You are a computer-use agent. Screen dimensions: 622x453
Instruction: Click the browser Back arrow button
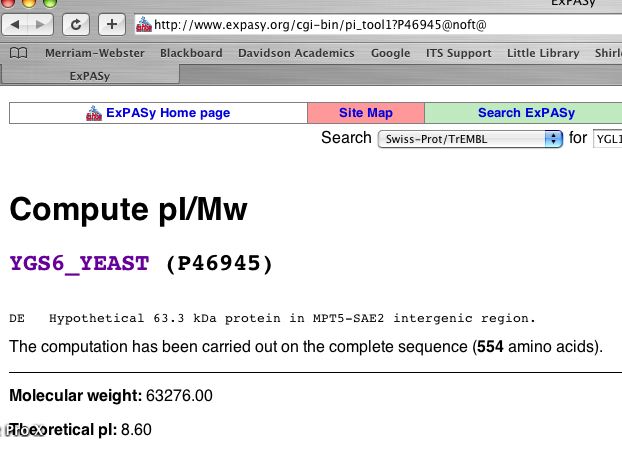pyautogui.click(x=19, y=23)
